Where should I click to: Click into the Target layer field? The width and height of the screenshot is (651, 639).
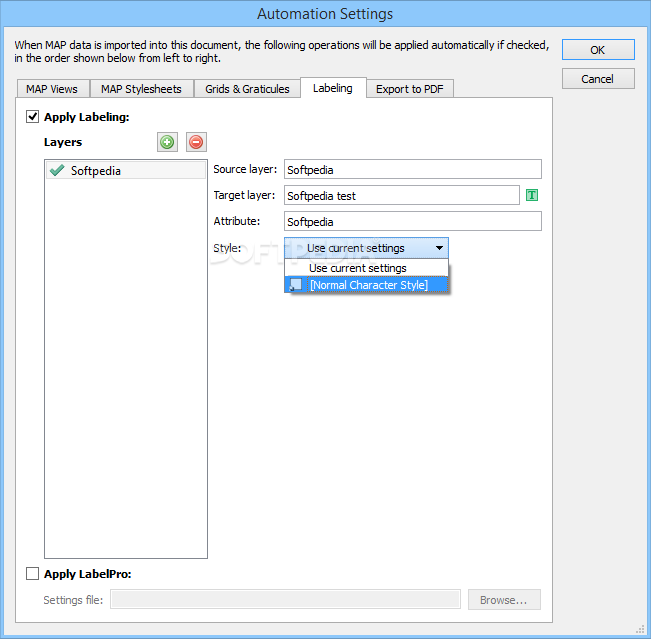[401, 195]
